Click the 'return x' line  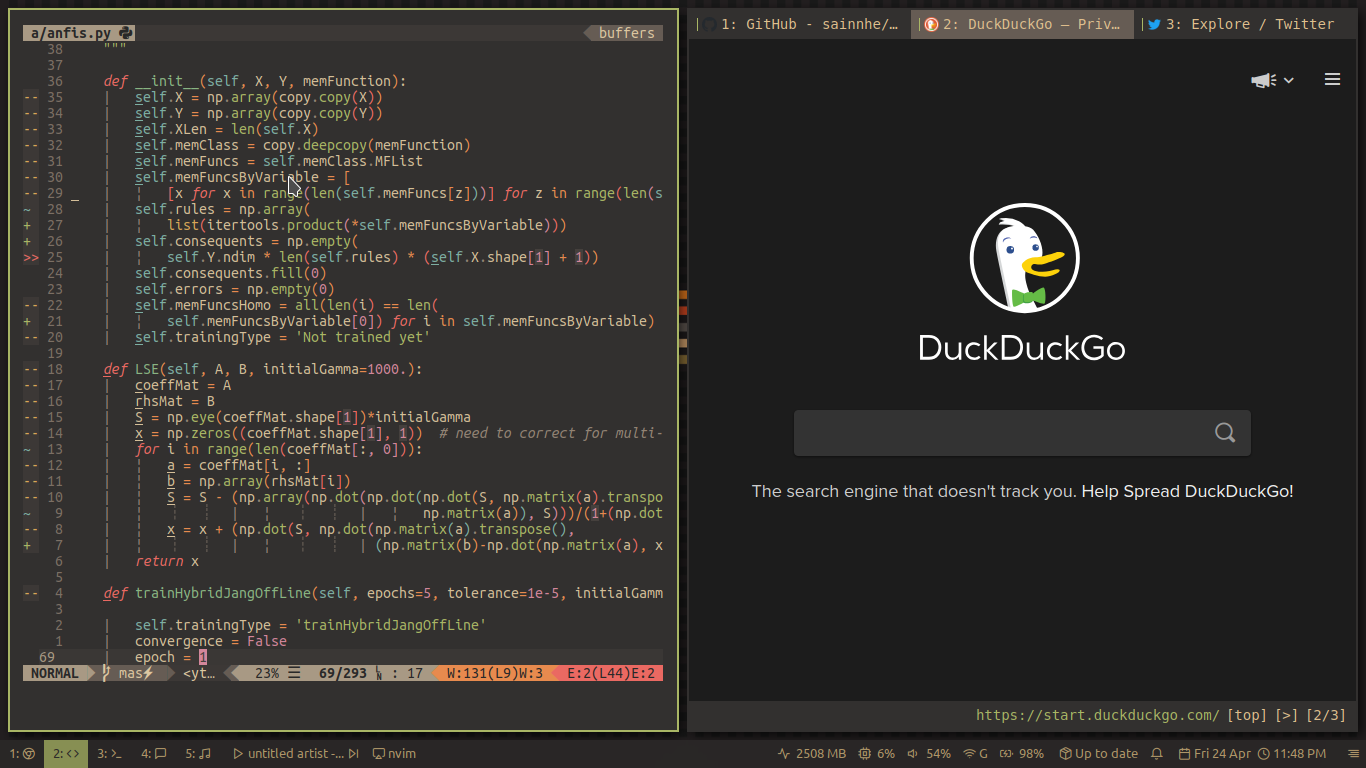(167, 561)
